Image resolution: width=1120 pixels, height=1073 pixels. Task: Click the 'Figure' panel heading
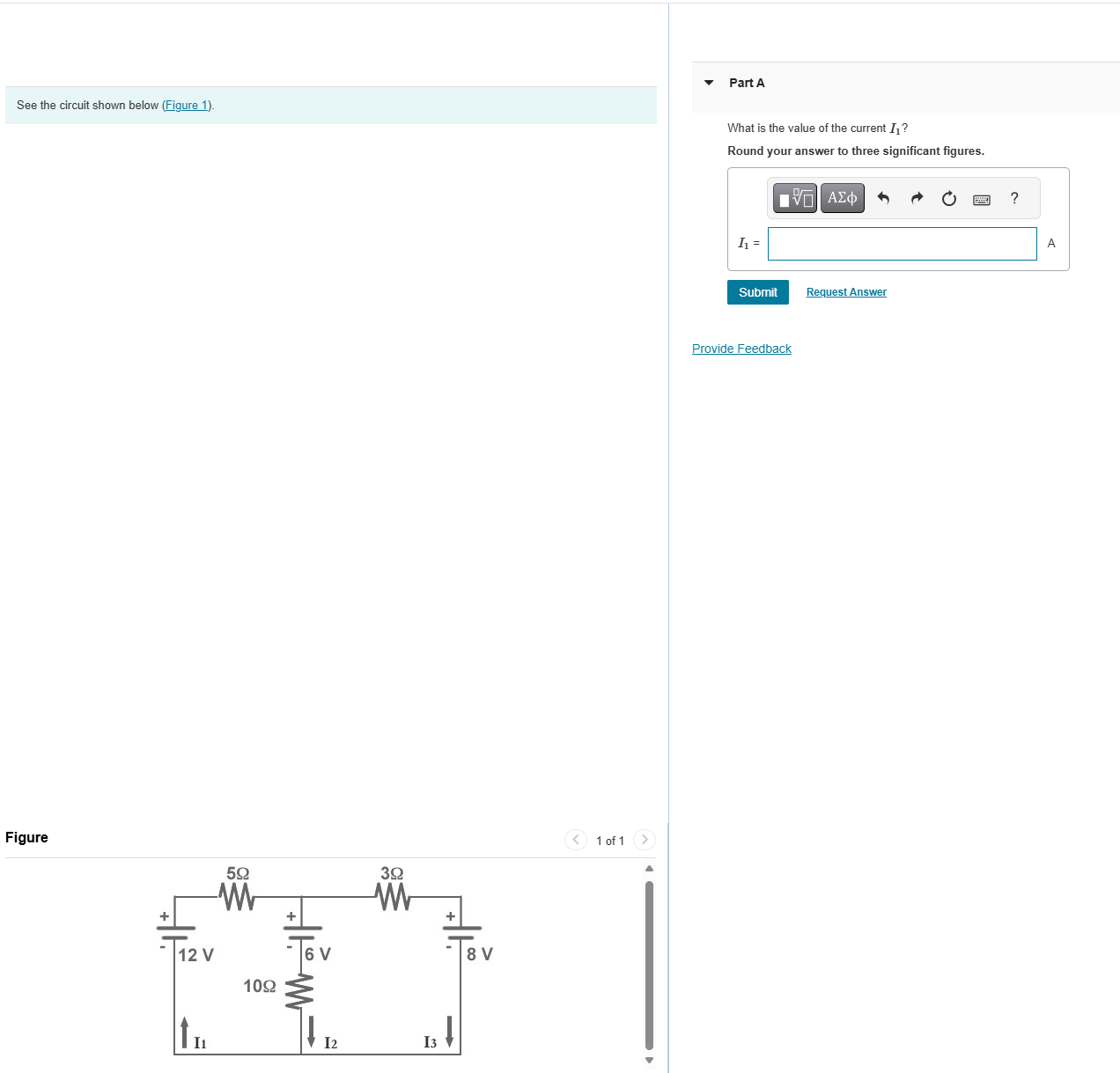point(26,837)
